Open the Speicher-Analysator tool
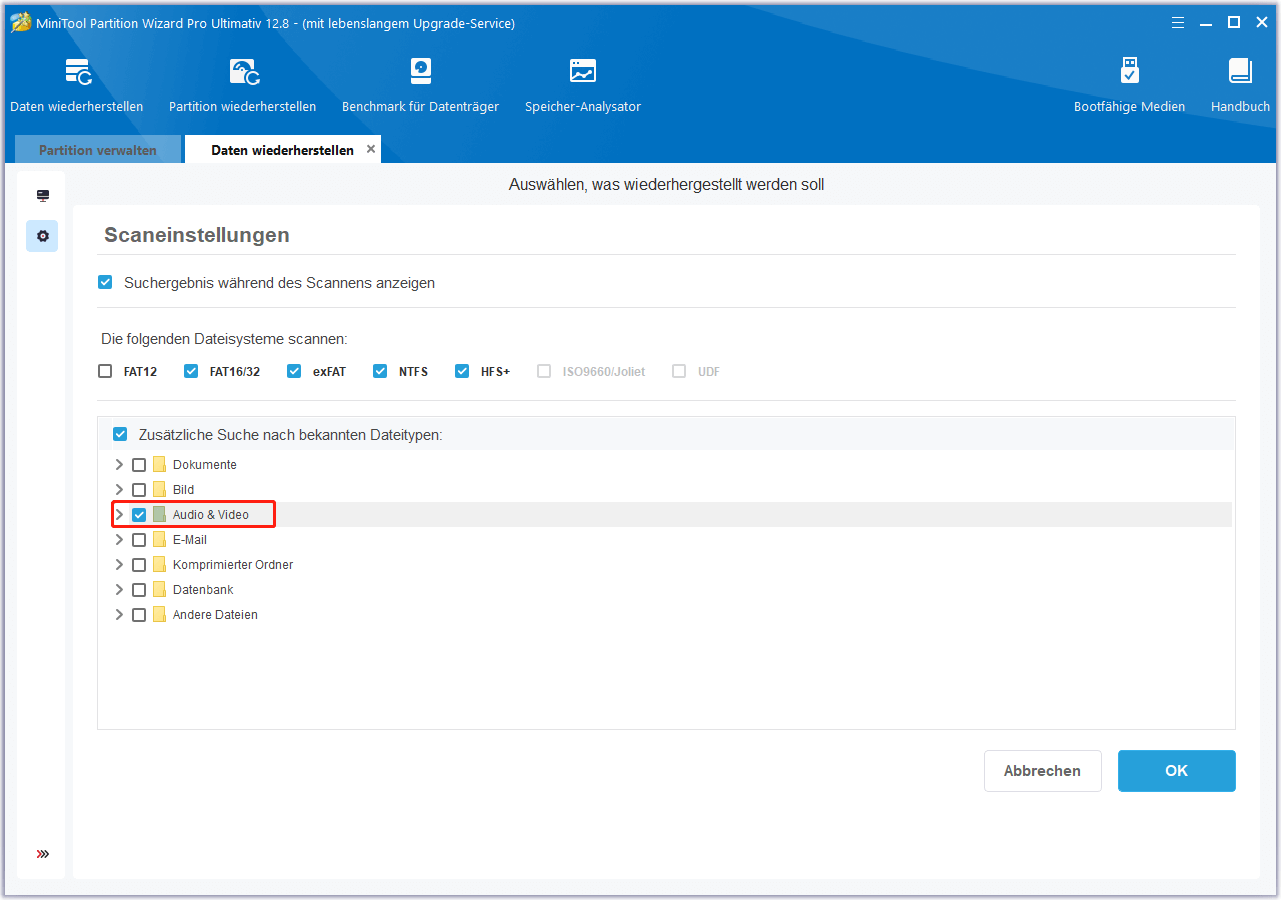The image size is (1281, 900). (x=583, y=85)
